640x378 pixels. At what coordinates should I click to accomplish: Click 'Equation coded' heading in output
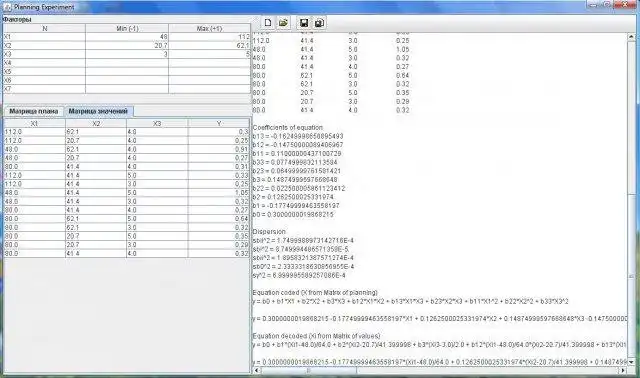pyautogui.click(x=315, y=292)
